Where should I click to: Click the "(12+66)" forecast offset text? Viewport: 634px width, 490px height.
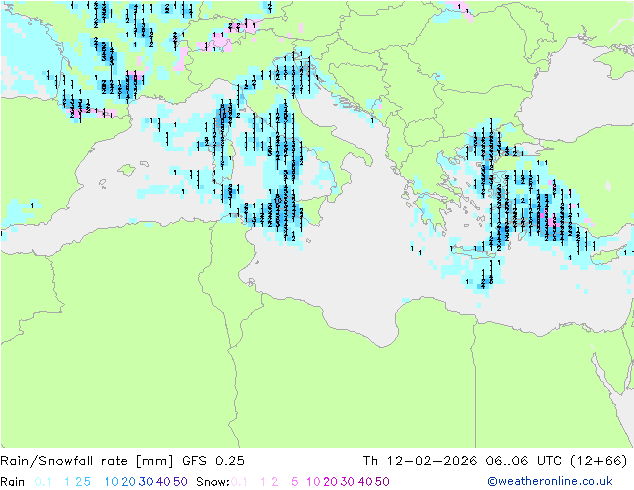tap(598, 461)
